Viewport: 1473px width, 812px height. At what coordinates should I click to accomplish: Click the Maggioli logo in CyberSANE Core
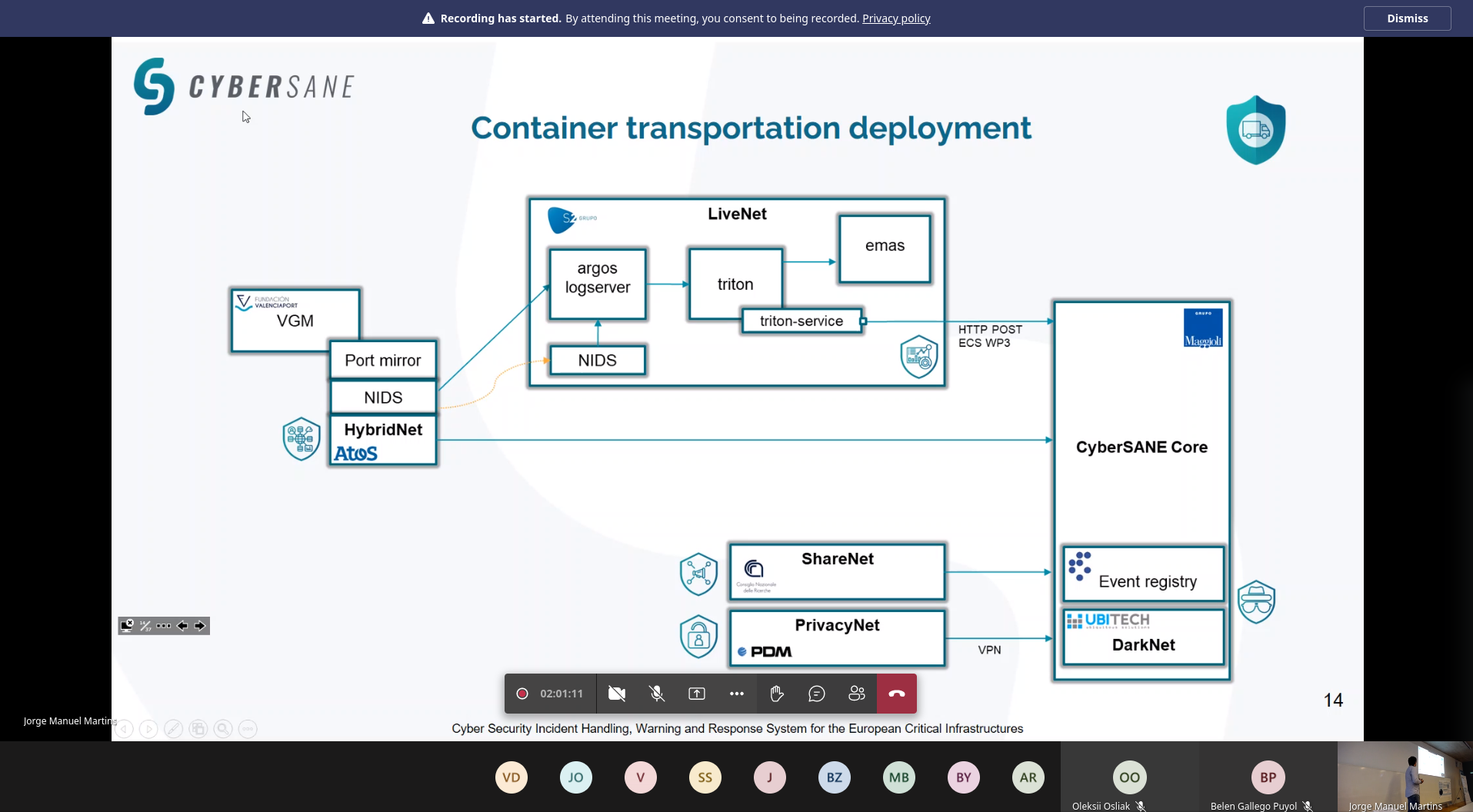(1203, 328)
